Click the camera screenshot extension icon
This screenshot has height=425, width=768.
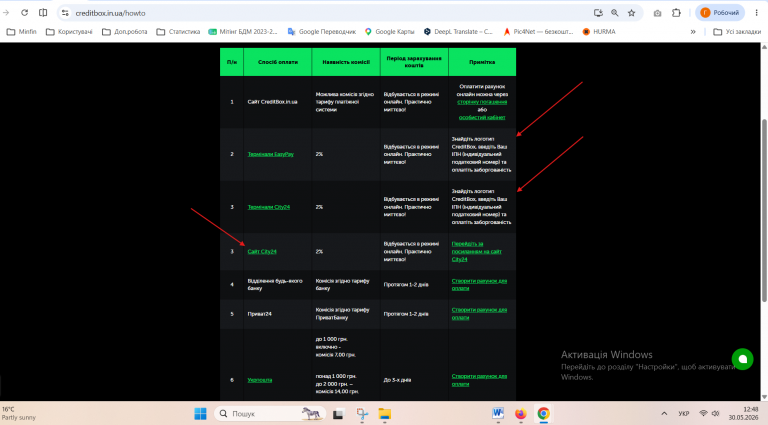point(657,13)
